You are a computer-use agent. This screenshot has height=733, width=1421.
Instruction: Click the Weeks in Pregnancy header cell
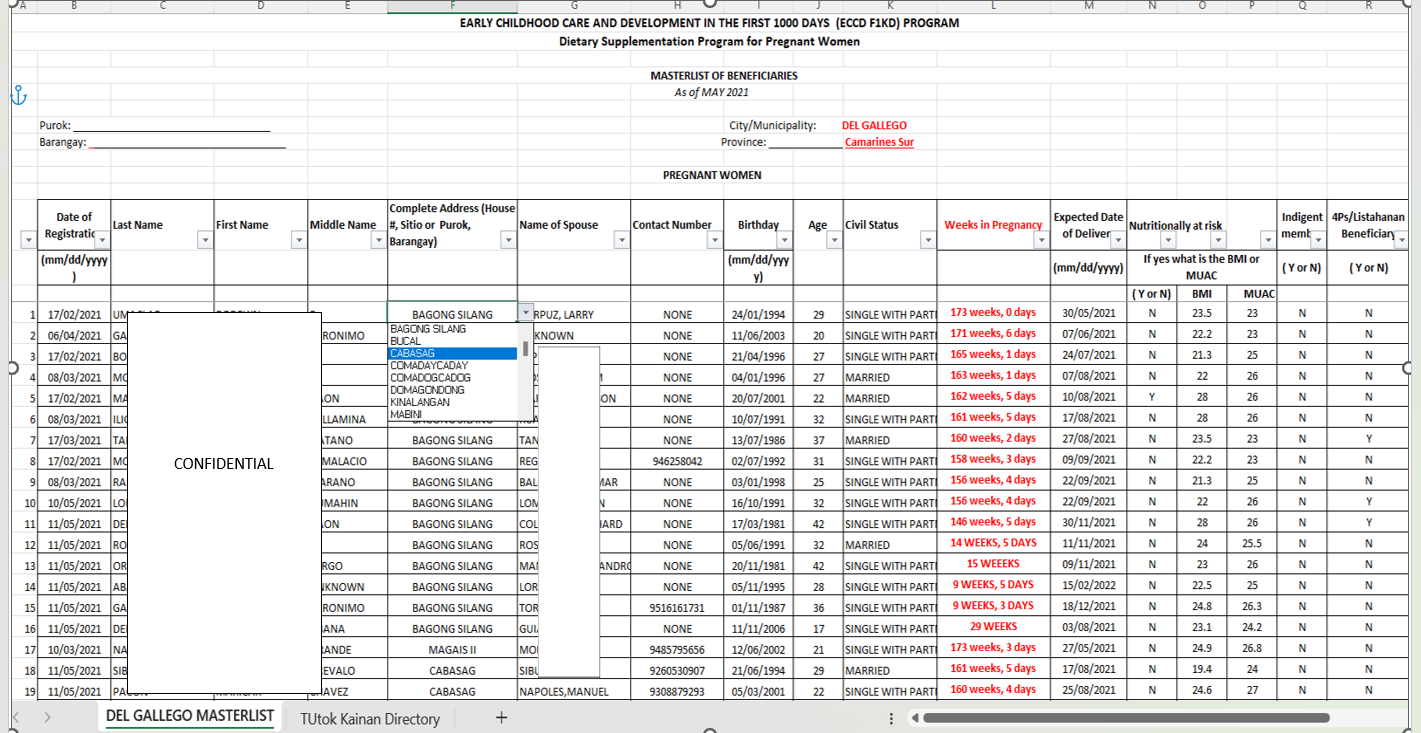[993, 225]
